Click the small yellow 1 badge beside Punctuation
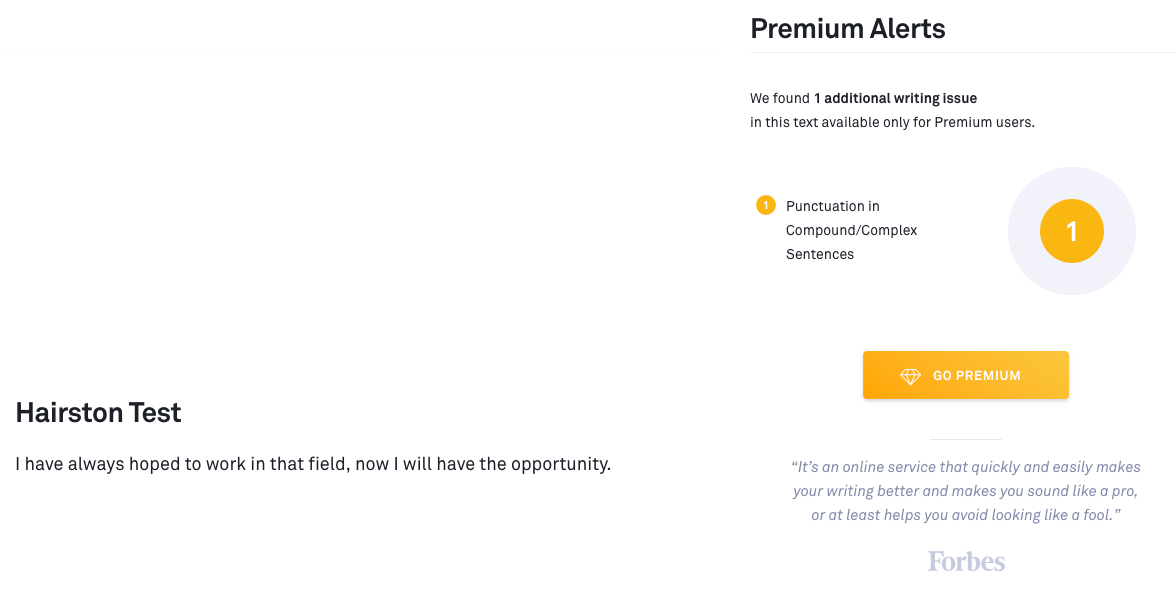 pyautogui.click(x=766, y=206)
